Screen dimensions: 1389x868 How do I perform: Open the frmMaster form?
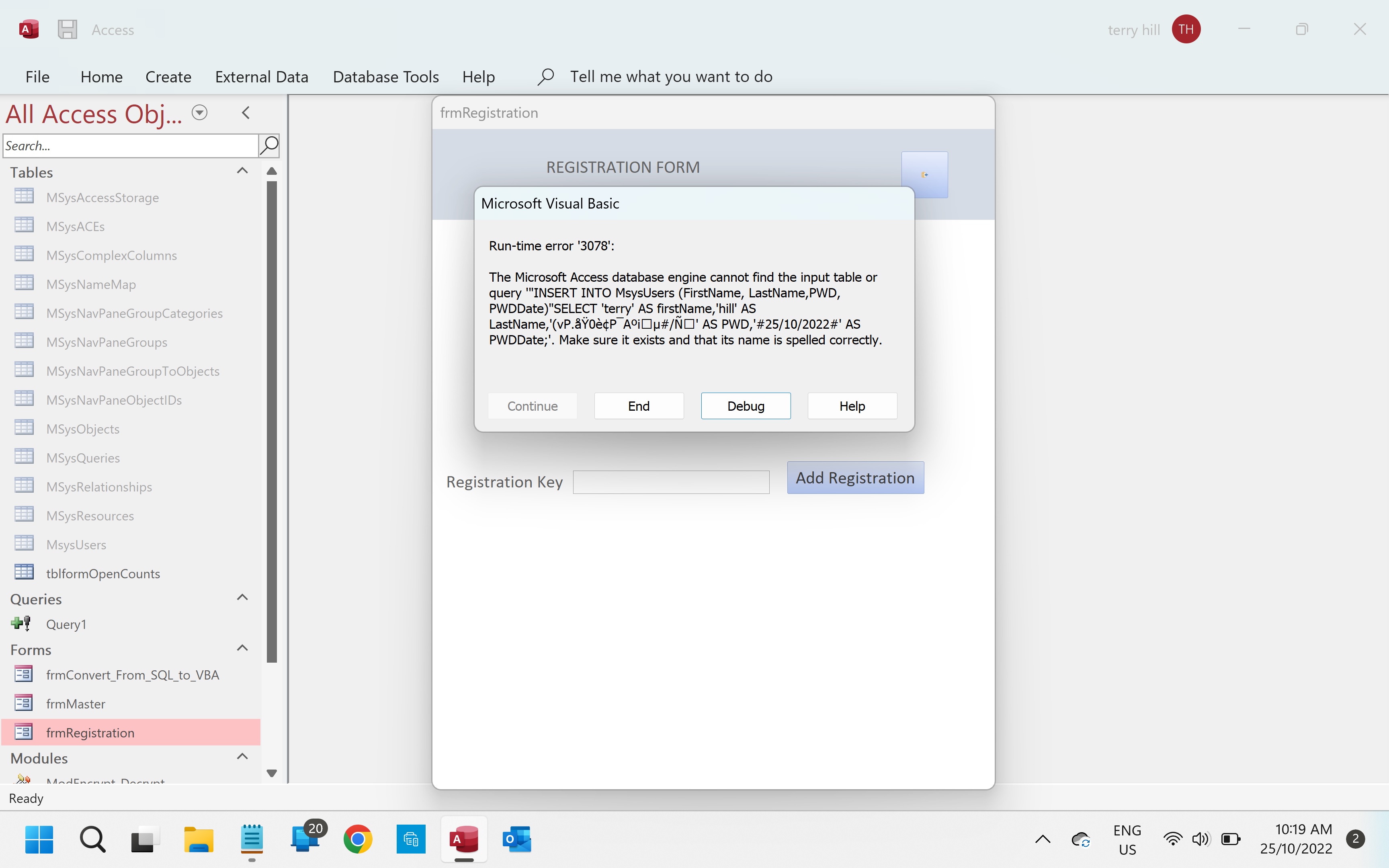click(x=75, y=704)
